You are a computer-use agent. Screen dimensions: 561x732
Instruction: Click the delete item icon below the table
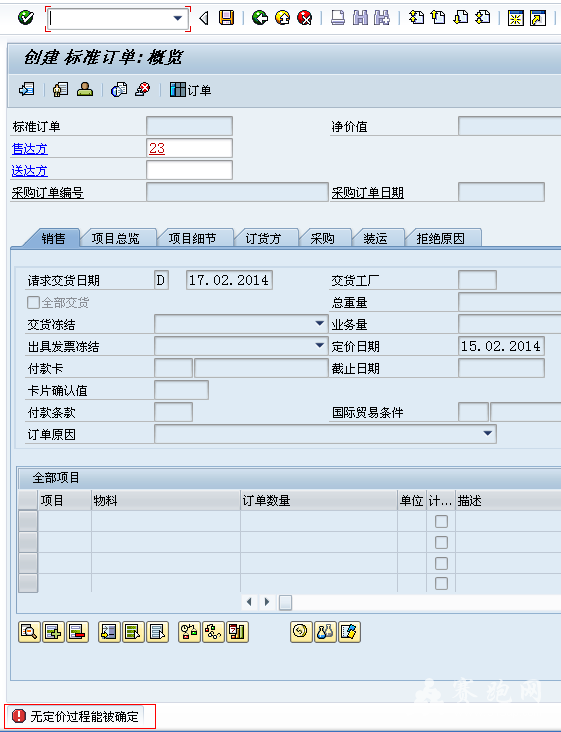pyautogui.click(x=77, y=632)
